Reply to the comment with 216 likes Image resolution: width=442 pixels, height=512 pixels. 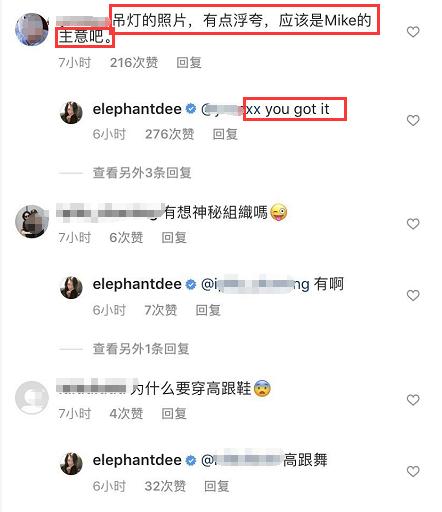click(x=189, y=62)
